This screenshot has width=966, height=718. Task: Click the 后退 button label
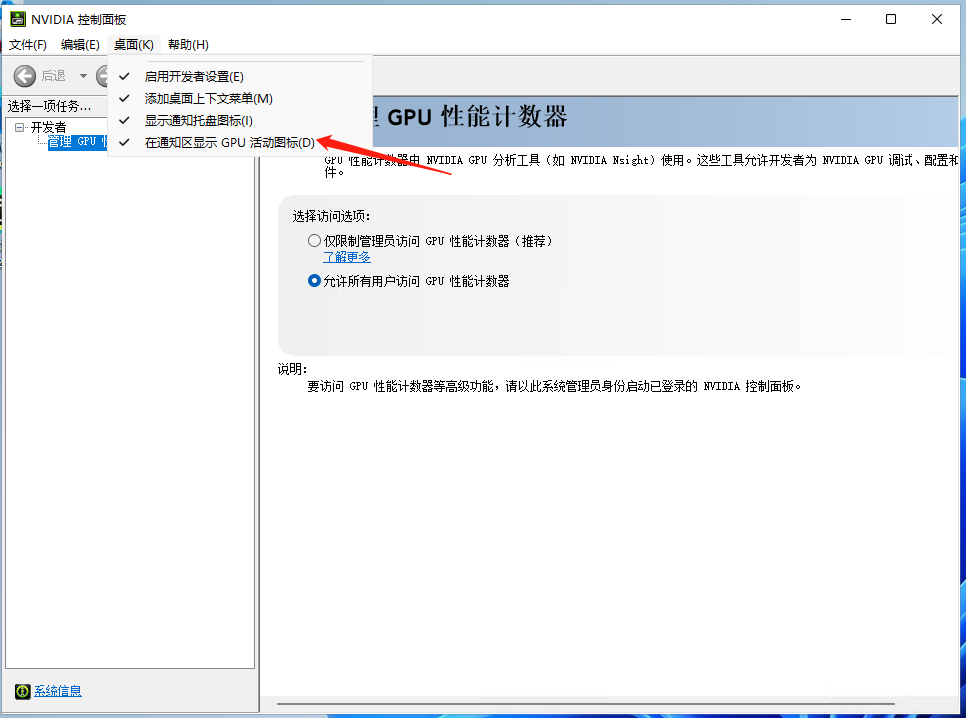point(54,76)
